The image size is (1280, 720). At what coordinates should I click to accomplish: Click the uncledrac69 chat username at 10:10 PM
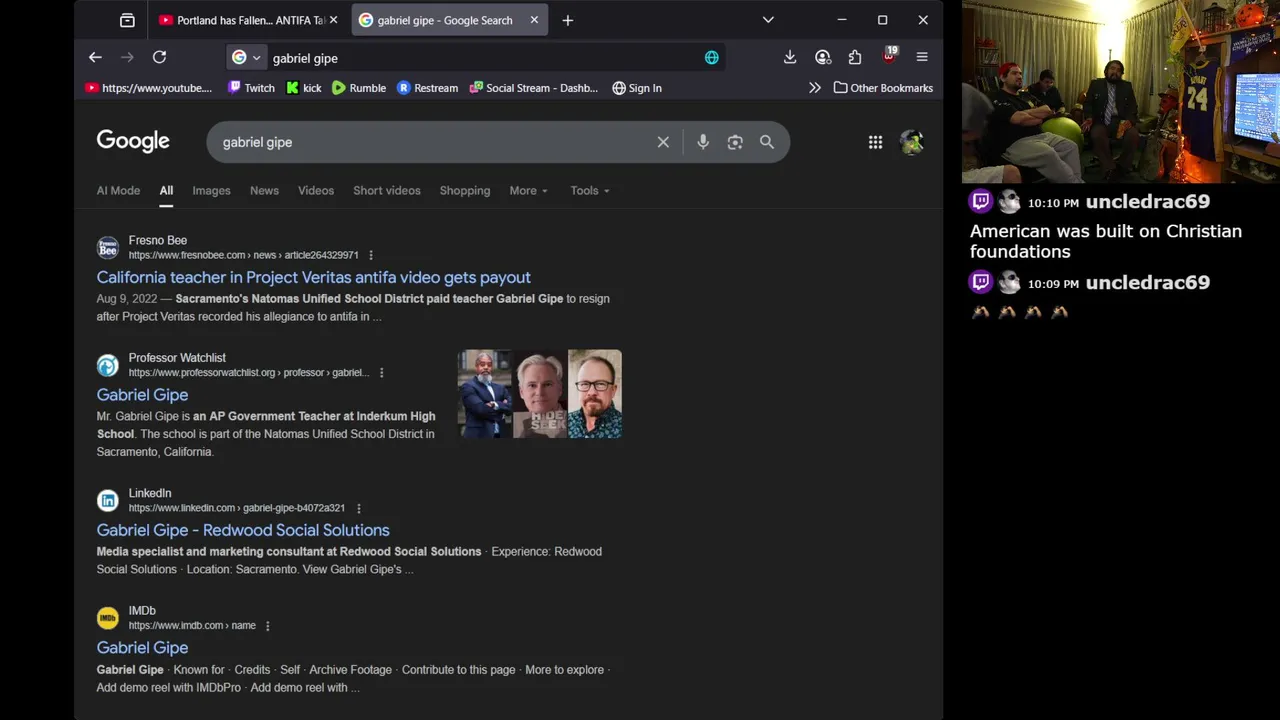coord(1147,202)
